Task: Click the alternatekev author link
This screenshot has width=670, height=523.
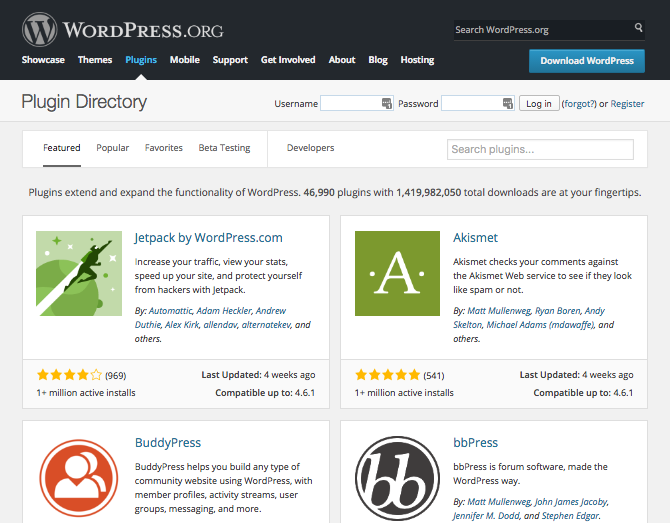Action: pyautogui.click(x=266, y=325)
